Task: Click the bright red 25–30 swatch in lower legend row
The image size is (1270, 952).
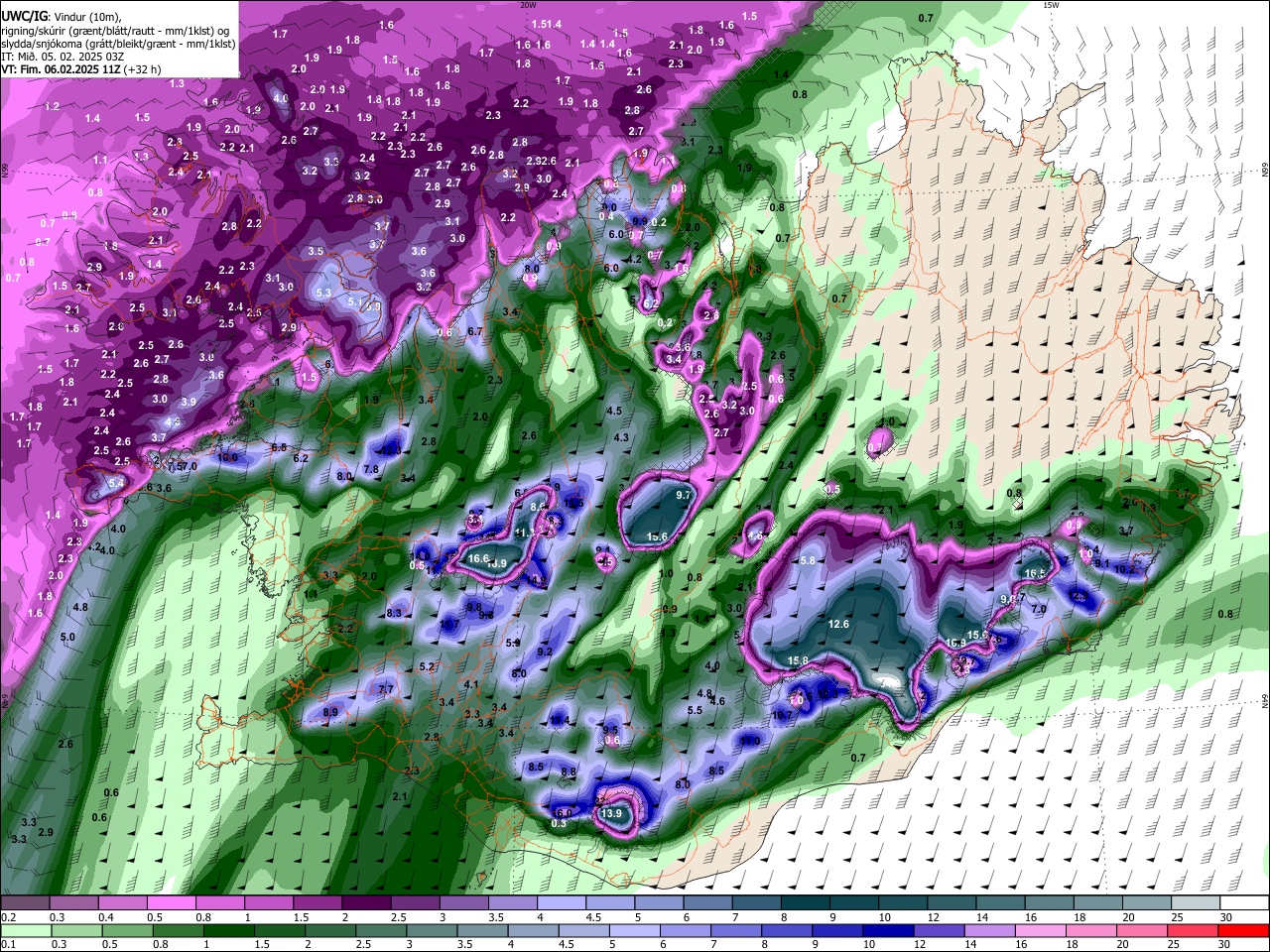Action: pos(1193,931)
